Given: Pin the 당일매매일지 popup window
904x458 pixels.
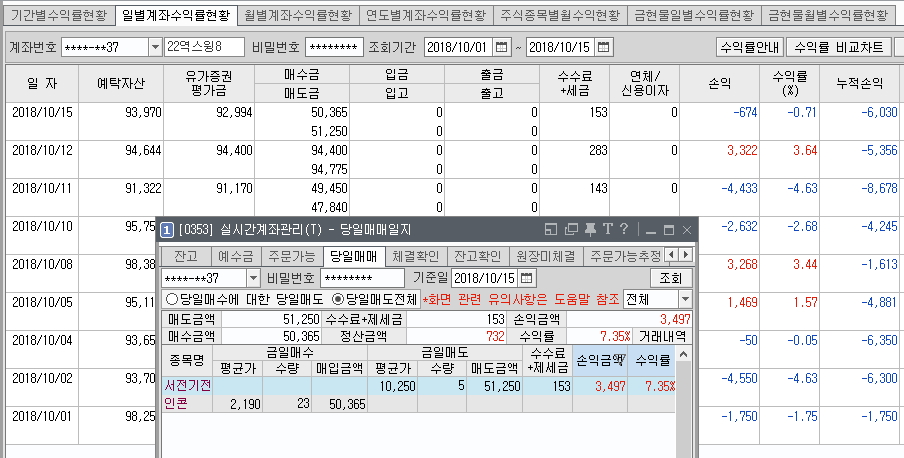Looking at the screenshot, I should point(590,230).
